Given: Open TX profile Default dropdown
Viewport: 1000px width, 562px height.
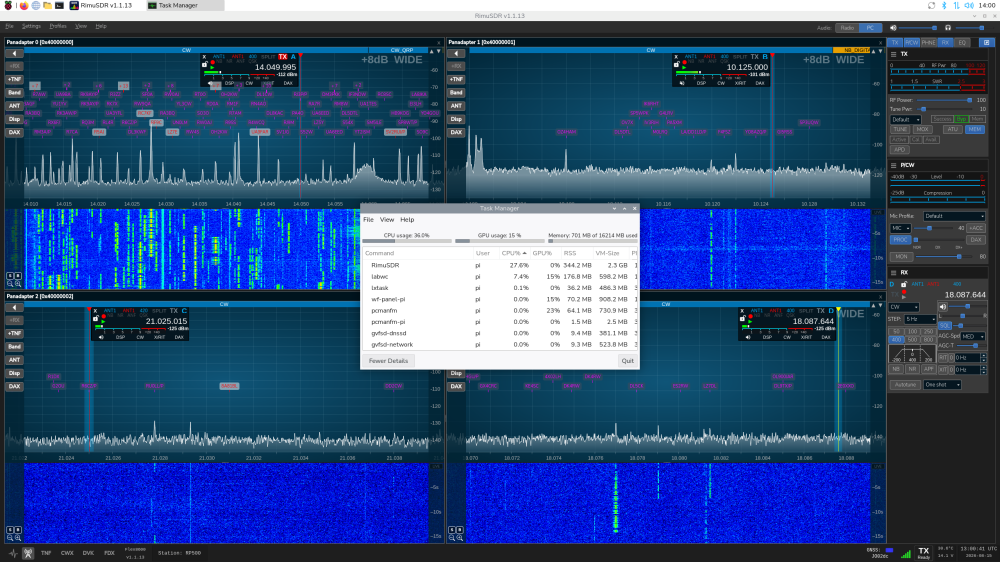Looking at the screenshot, I should click(906, 119).
